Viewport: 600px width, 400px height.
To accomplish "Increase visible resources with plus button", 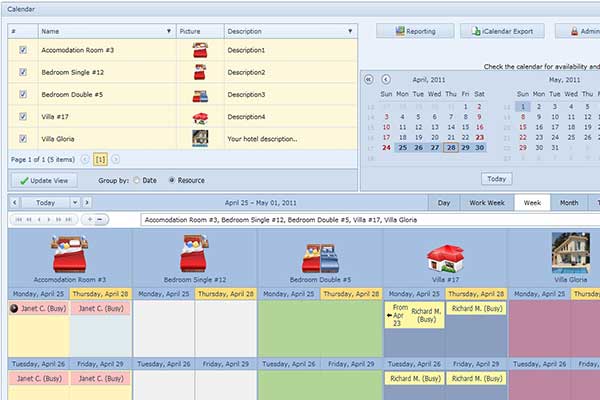I will tap(90, 219).
